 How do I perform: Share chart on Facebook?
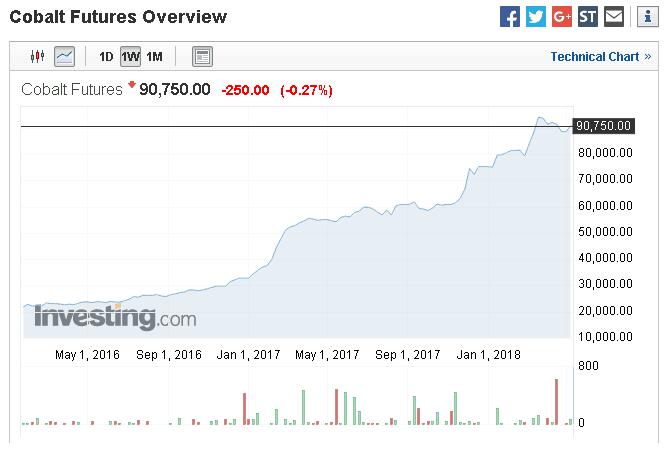510,17
